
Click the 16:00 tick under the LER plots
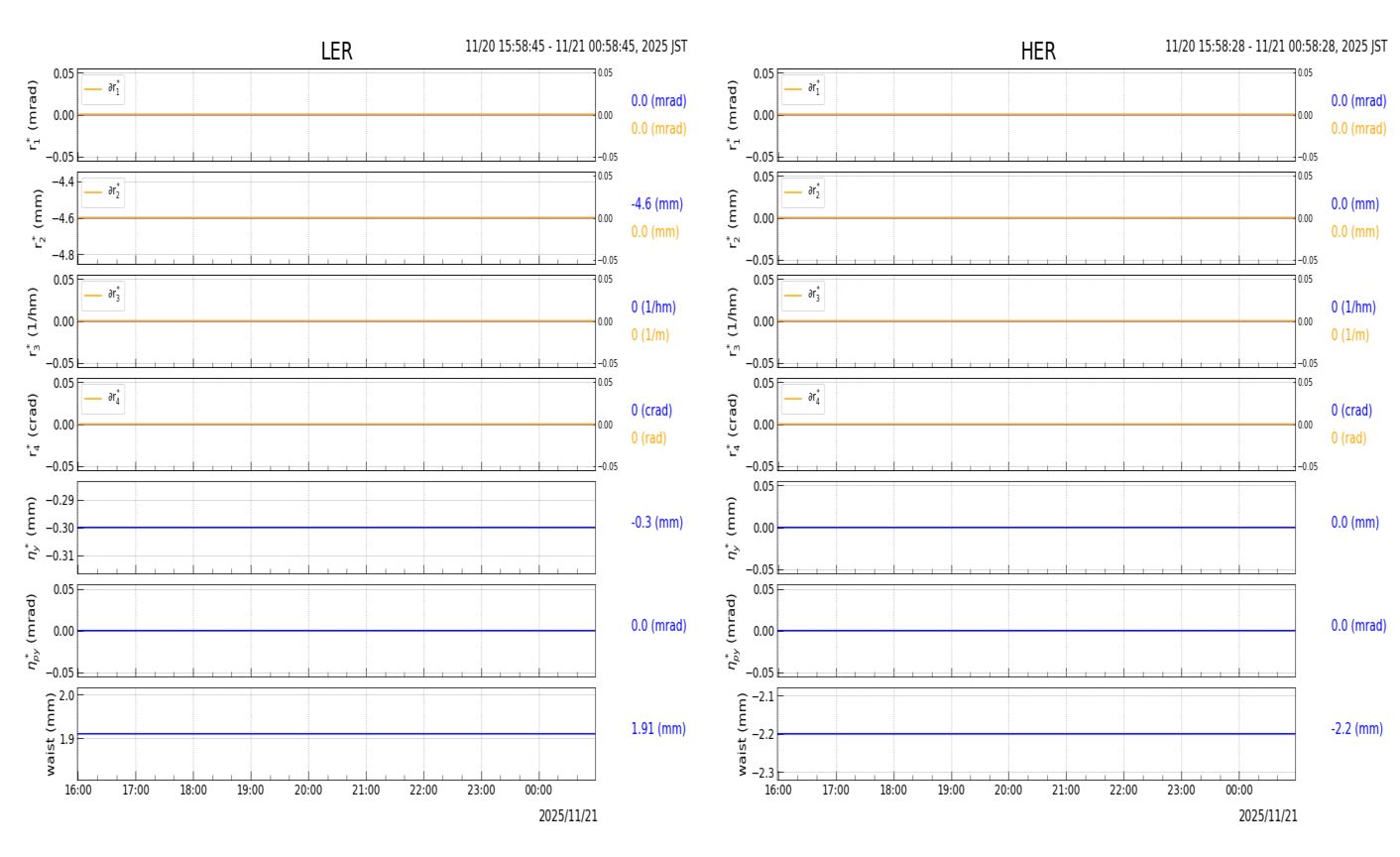tap(78, 791)
